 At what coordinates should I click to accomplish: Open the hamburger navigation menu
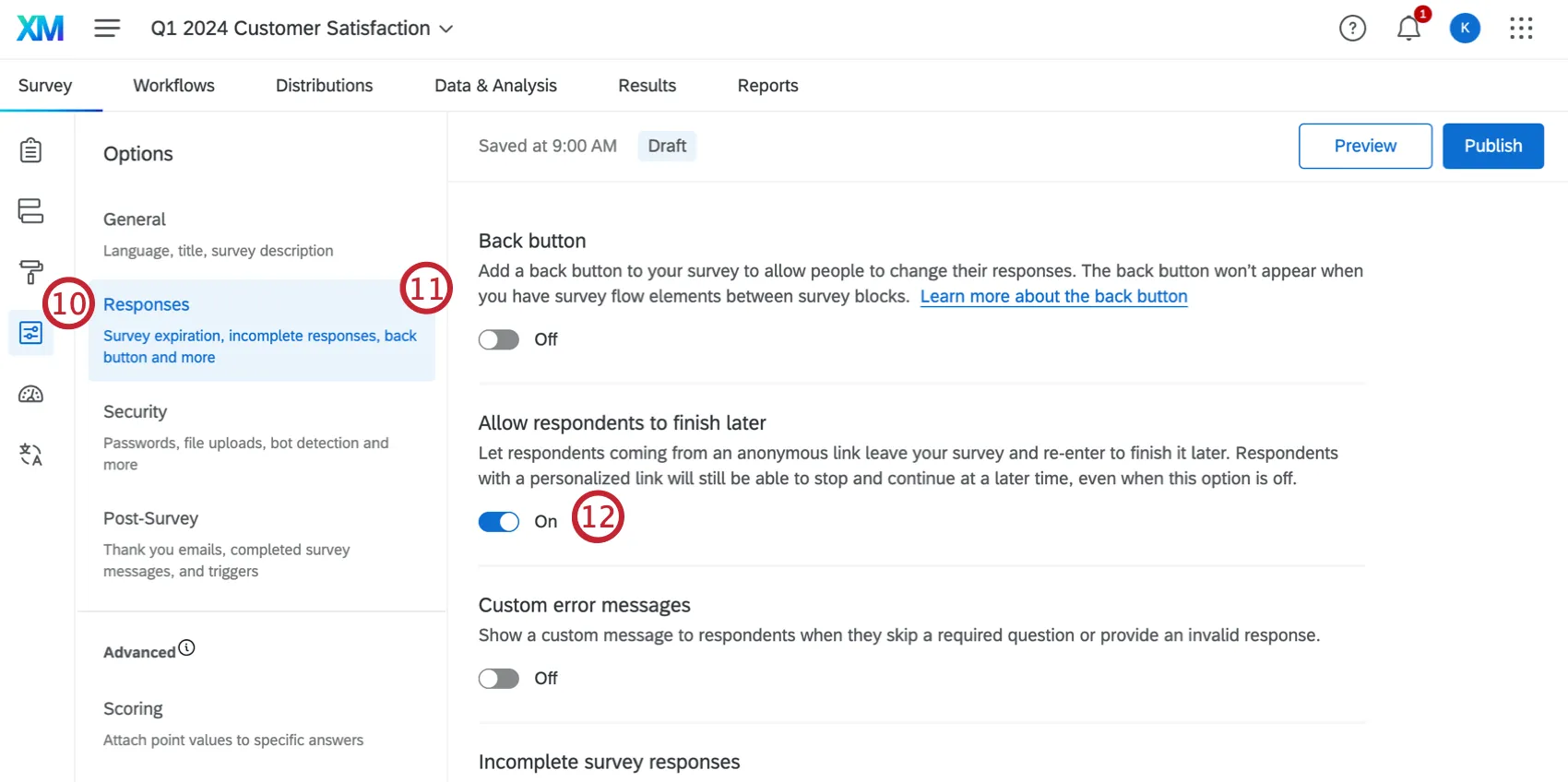pyautogui.click(x=107, y=29)
